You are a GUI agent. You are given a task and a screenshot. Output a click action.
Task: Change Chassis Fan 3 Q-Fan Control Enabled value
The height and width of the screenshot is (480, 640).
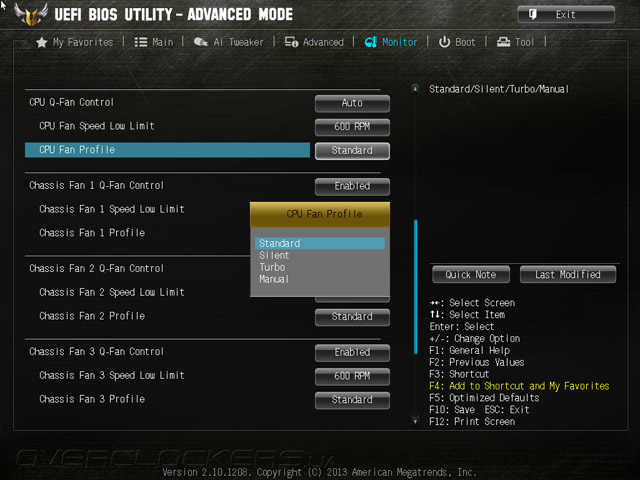point(352,353)
